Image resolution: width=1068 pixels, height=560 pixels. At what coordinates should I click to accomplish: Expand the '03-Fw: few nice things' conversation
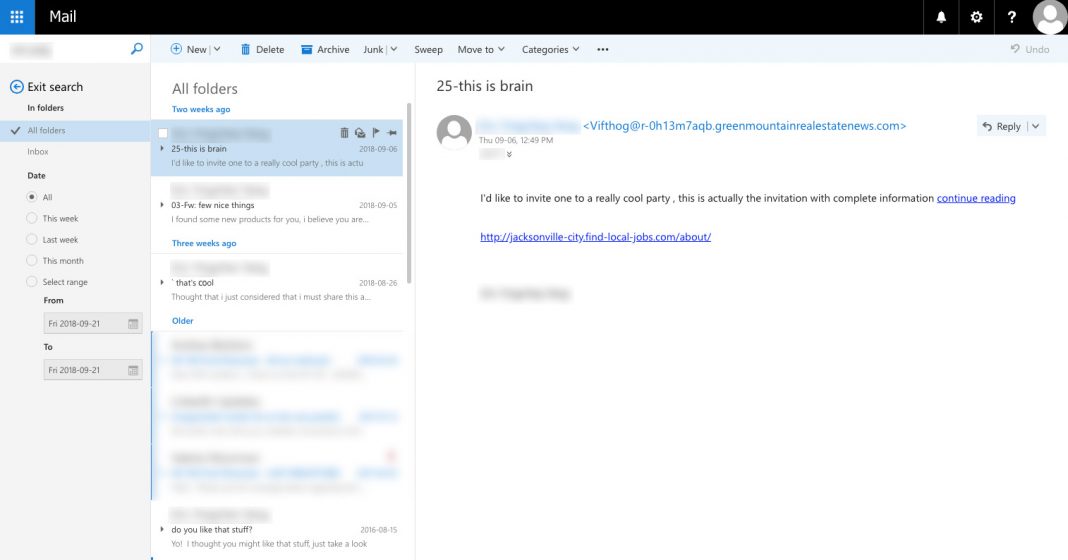tap(162, 205)
